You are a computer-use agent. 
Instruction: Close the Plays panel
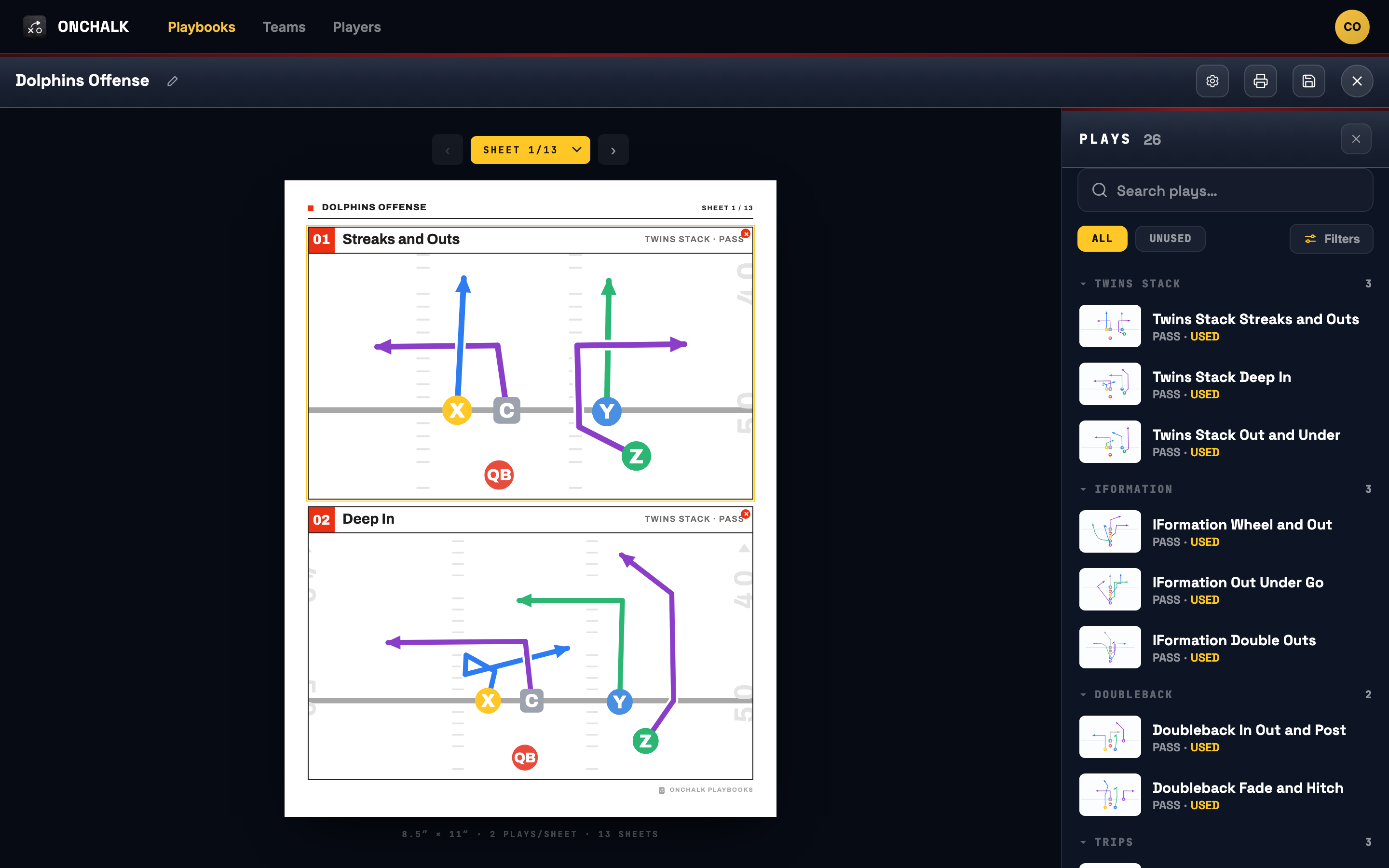1356,139
